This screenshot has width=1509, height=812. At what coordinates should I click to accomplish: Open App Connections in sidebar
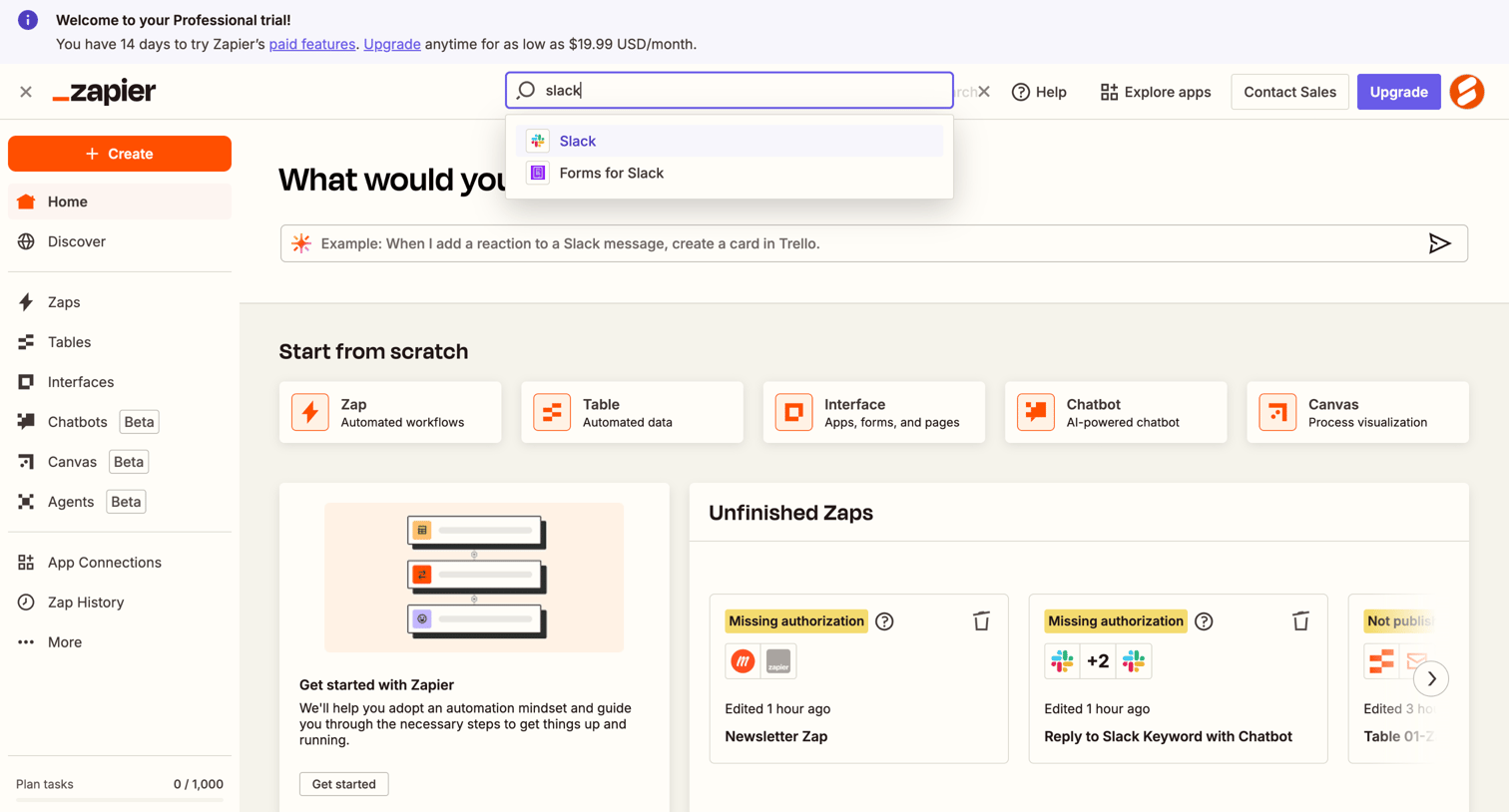point(120,563)
